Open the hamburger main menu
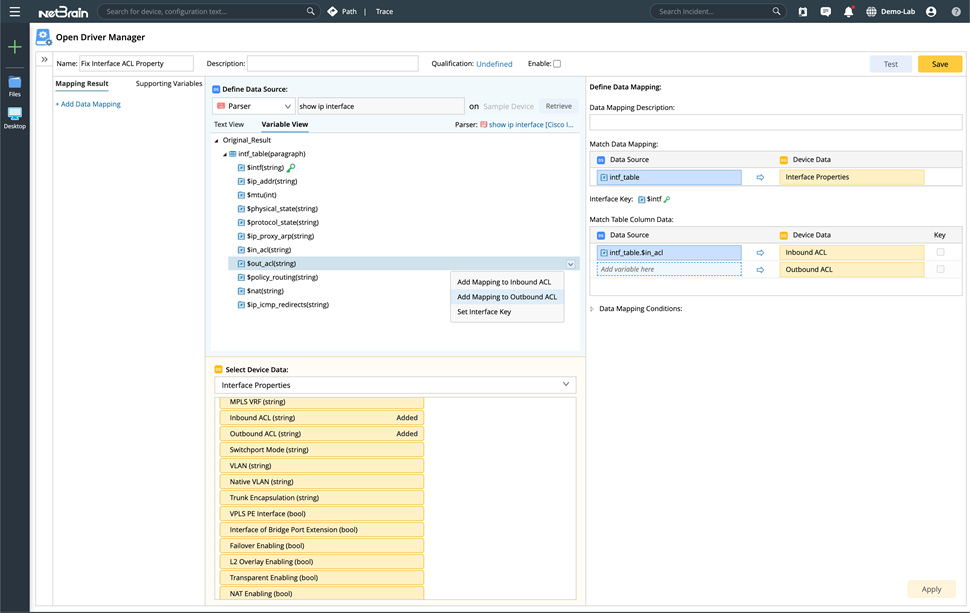970x613 pixels. [x=14, y=12]
